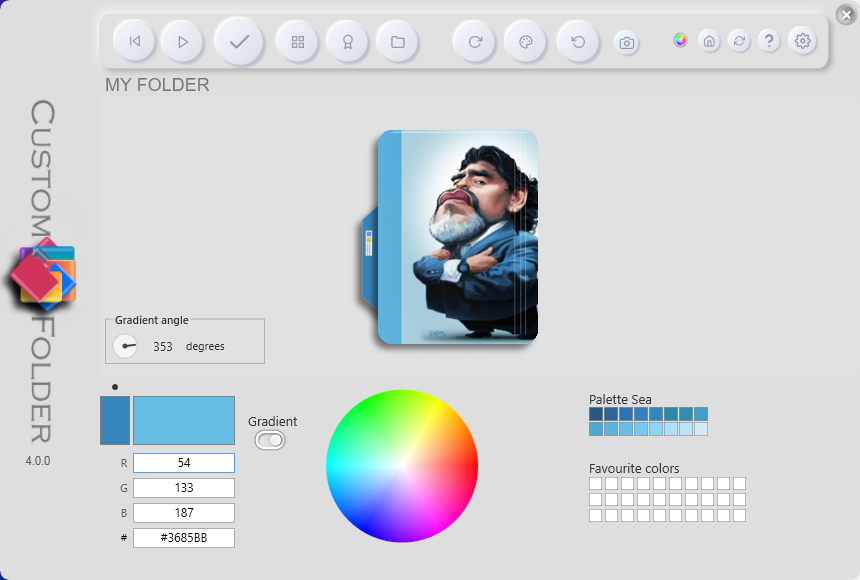The height and width of the screenshot is (580, 860).
Task: Click the small rainbow color wheel icon
Action: click(680, 40)
